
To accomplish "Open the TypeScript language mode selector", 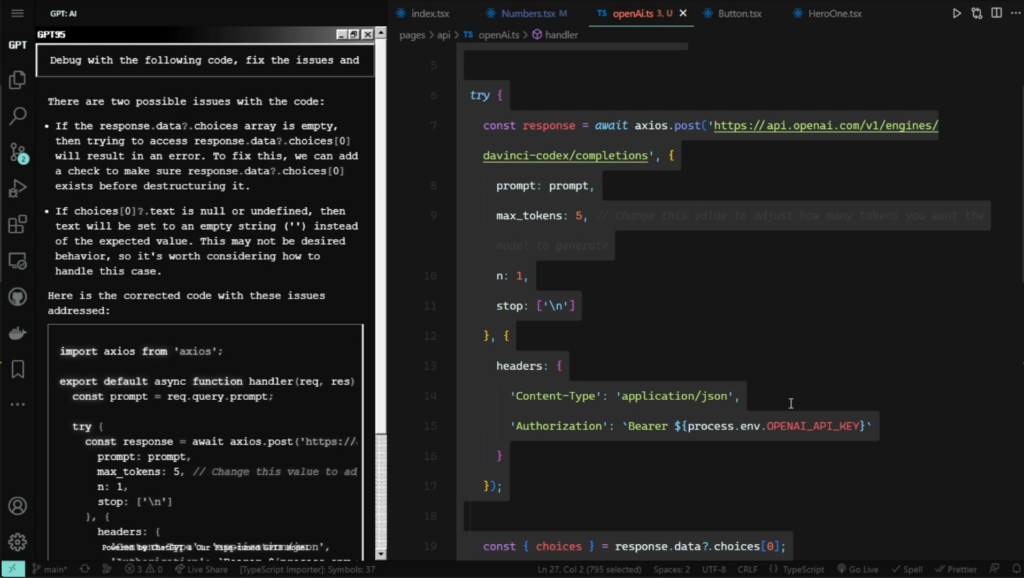I will point(797,569).
